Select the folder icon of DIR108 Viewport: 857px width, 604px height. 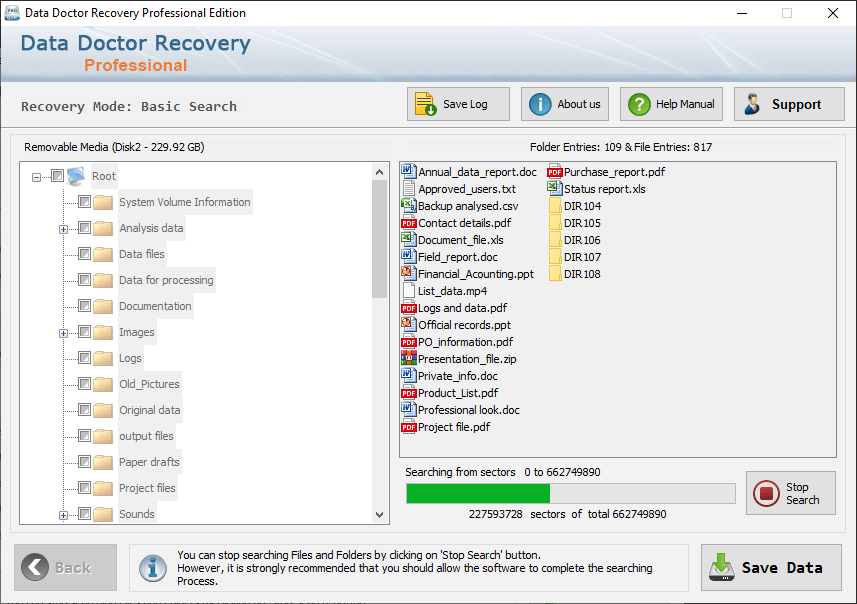point(555,273)
